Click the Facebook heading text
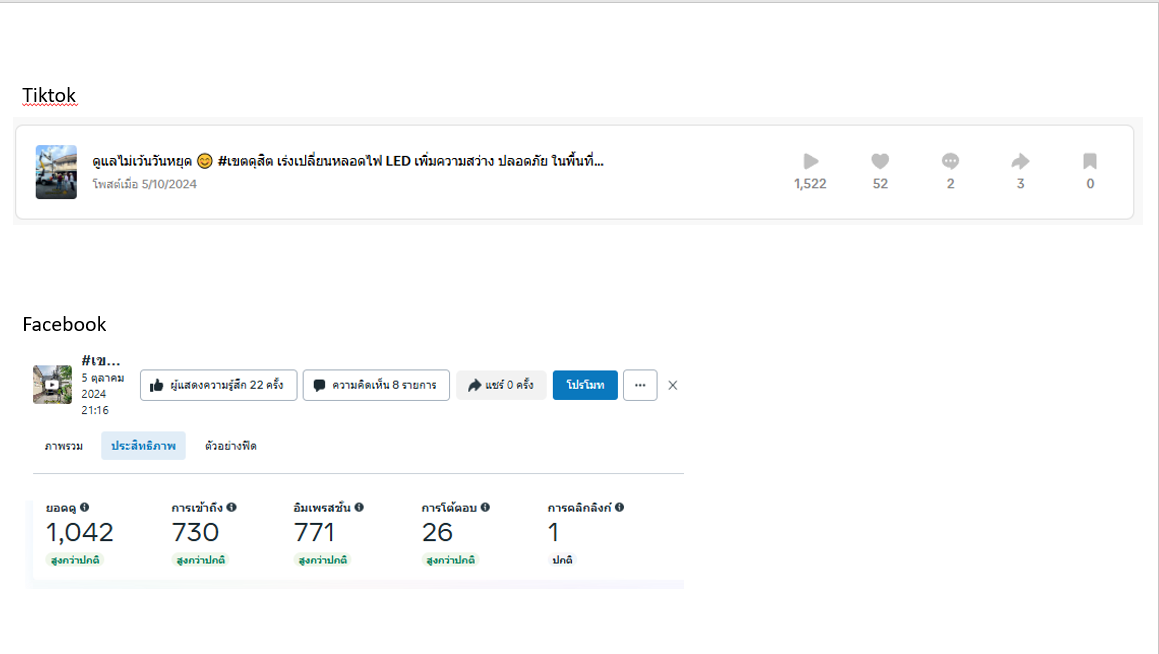This screenshot has width=1159, height=654. pyautogui.click(x=64, y=324)
